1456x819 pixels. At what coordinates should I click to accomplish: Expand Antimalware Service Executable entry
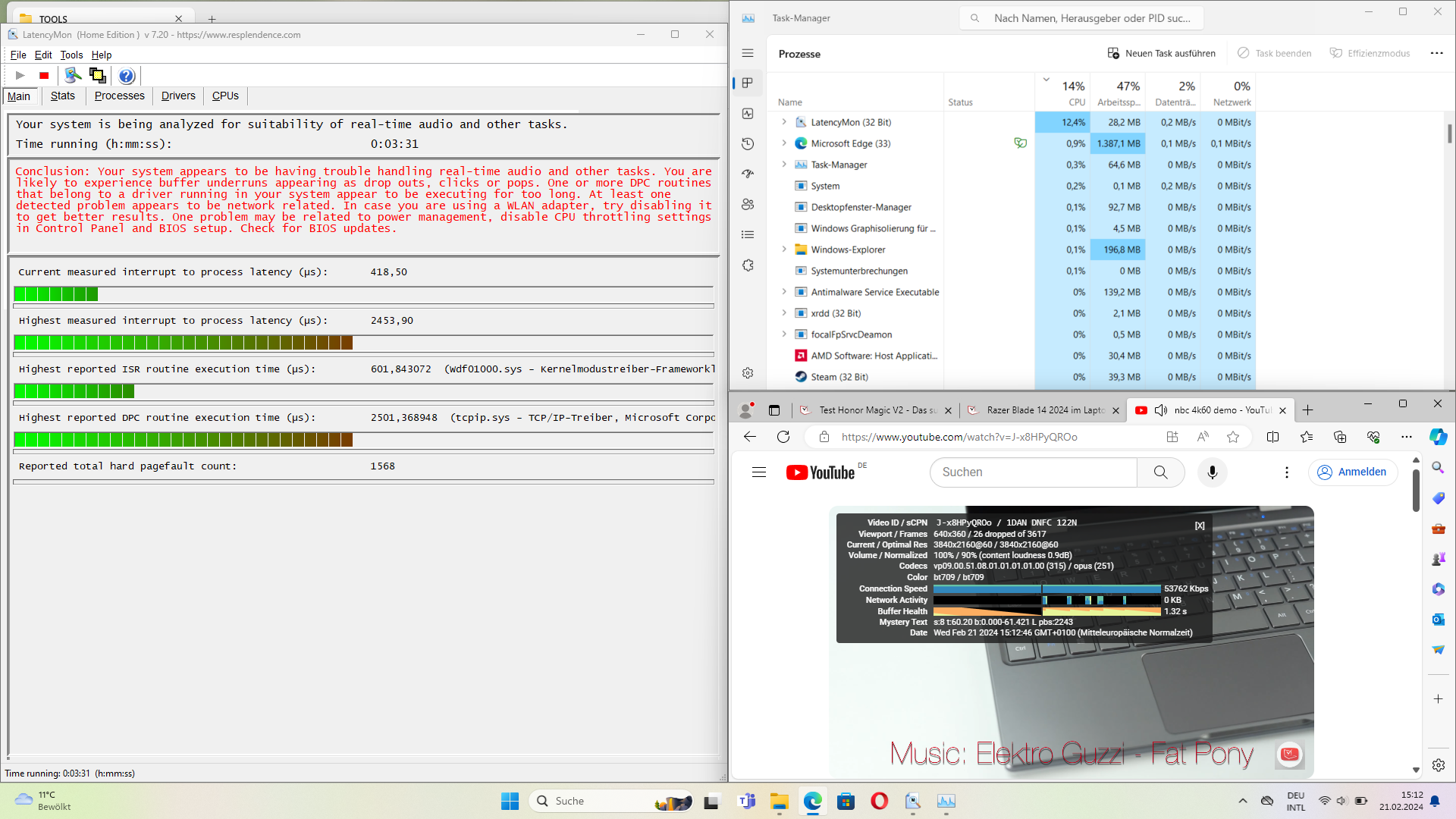(x=784, y=292)
